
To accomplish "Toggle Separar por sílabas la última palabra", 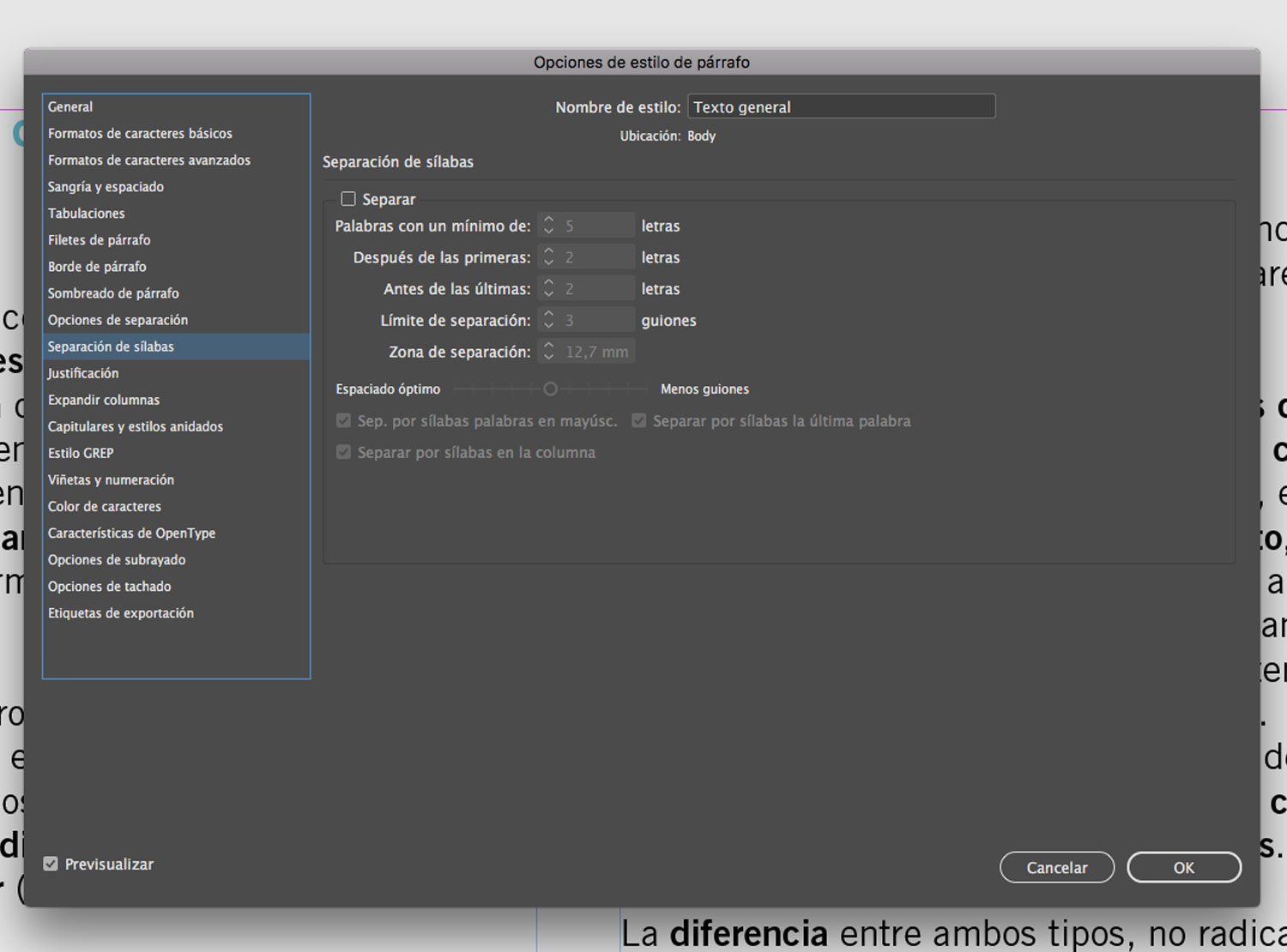I will point(639,420).
